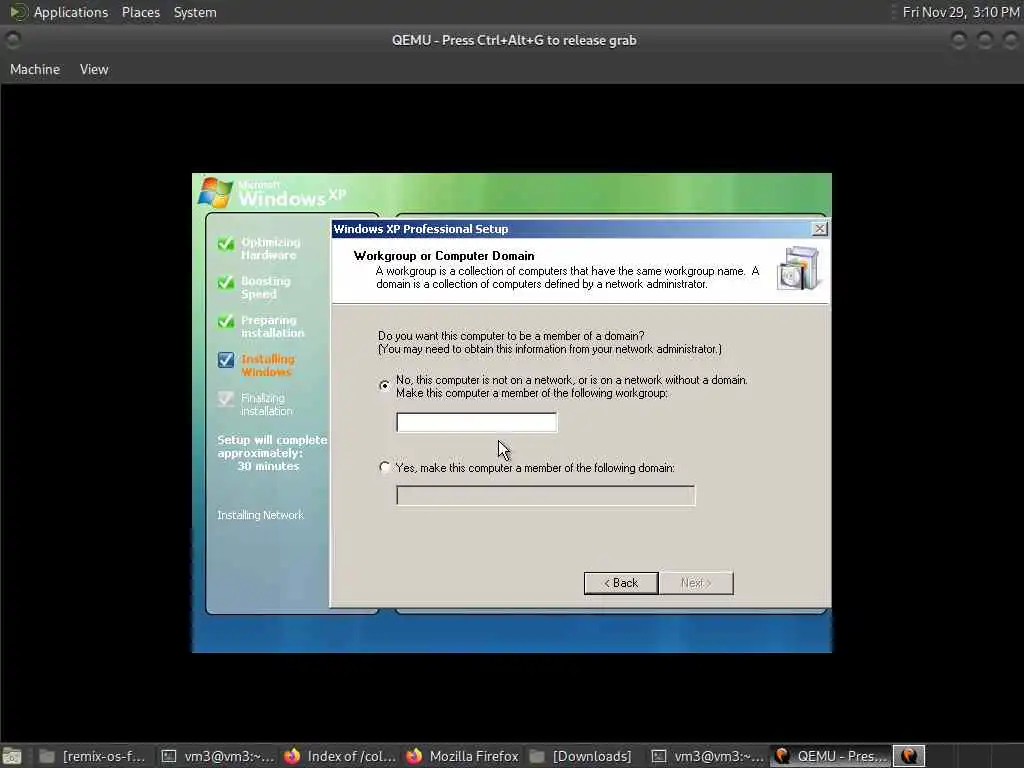
Task: Open the System menu
Action: click(x=195, y=12)
